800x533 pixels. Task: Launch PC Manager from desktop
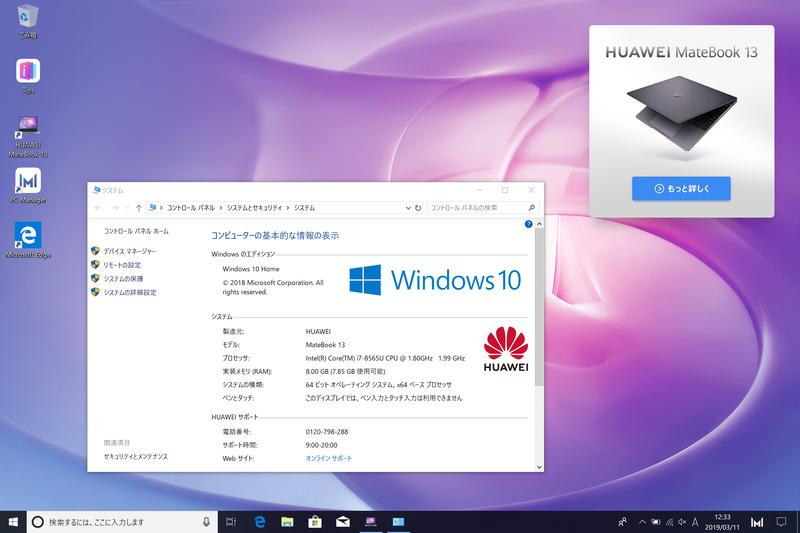pos(28,186)
